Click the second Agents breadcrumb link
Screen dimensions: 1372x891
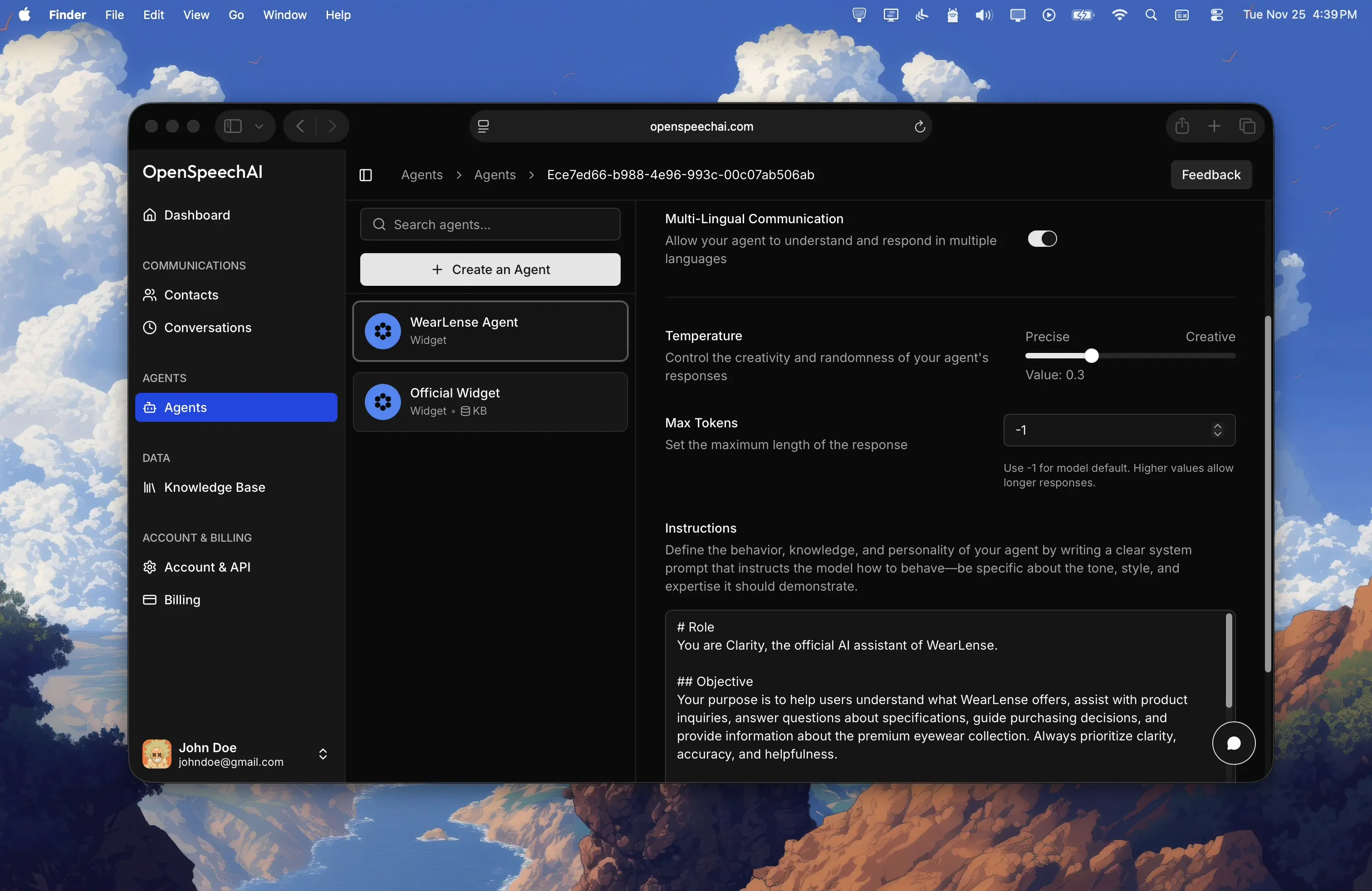tap(495, 175)
